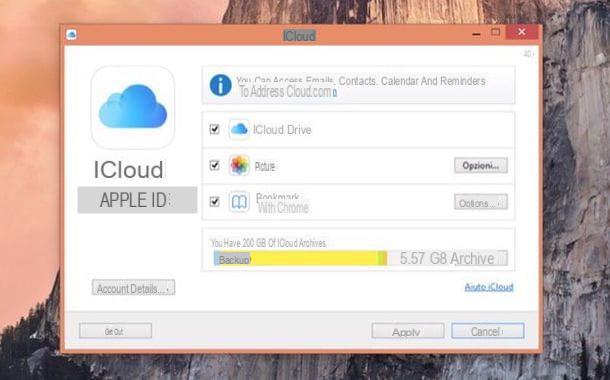Click the iCloud Drive label

point(282,130)
